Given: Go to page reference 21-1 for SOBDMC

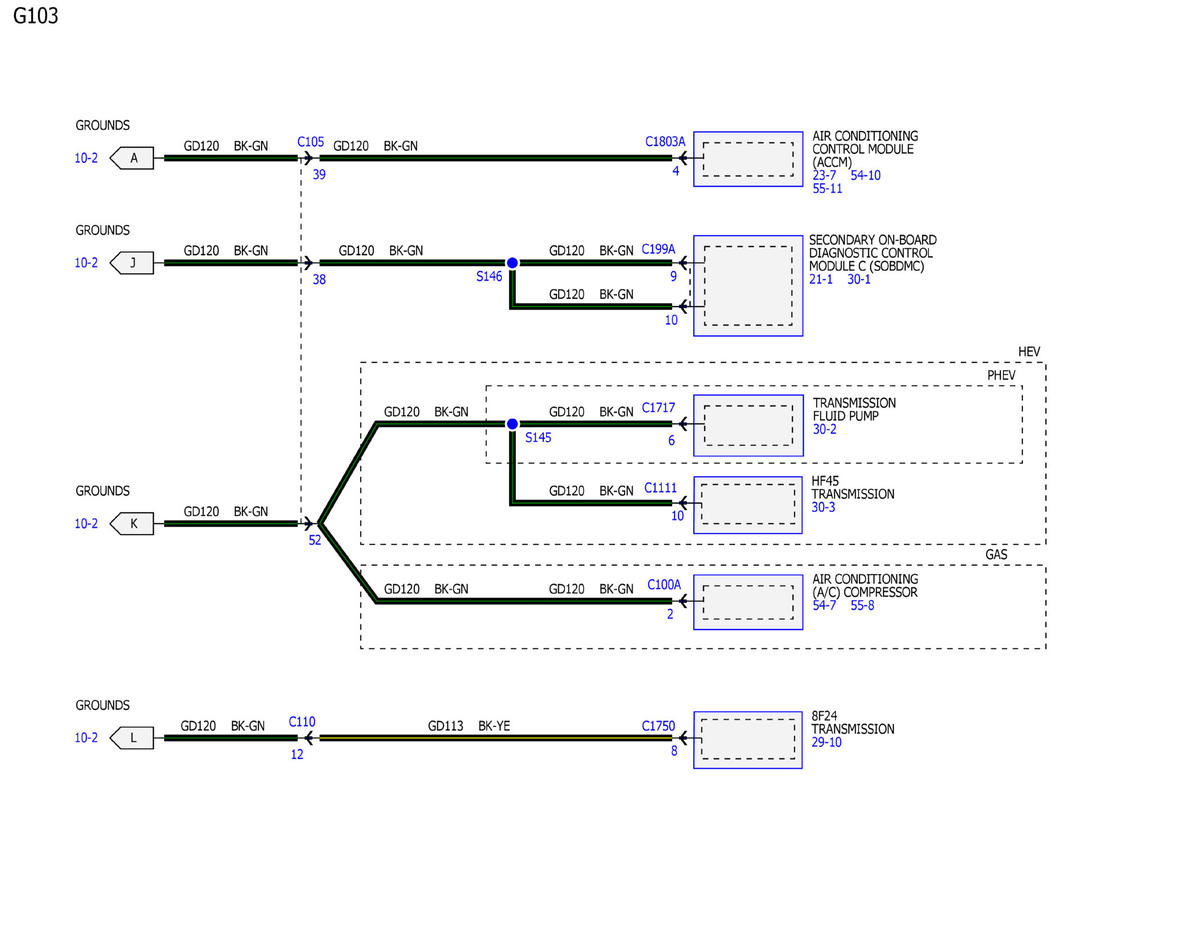Looking at the screenshot, I should point(820,280).
